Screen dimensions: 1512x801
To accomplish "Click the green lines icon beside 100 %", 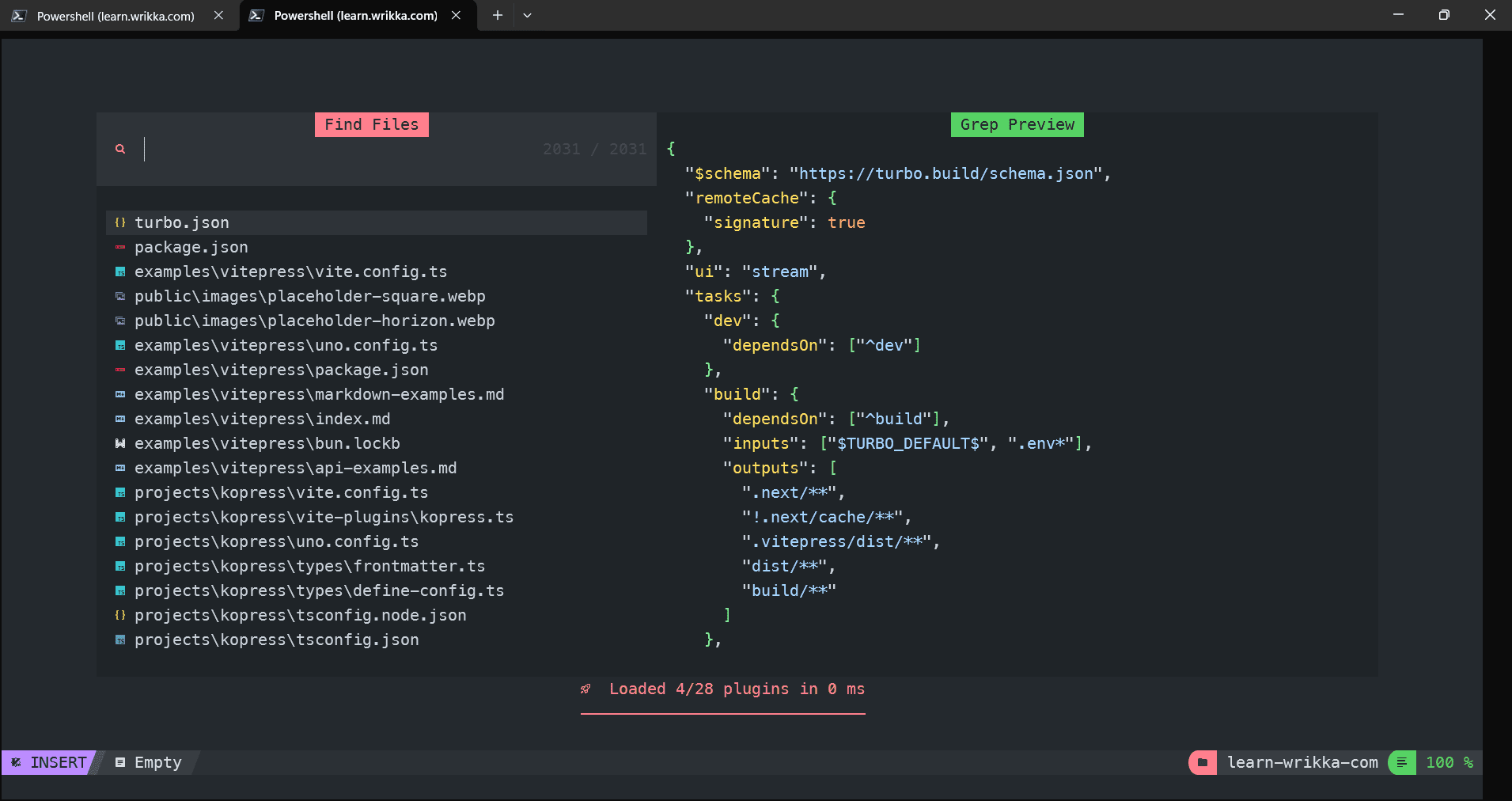I will (1401, 762).
